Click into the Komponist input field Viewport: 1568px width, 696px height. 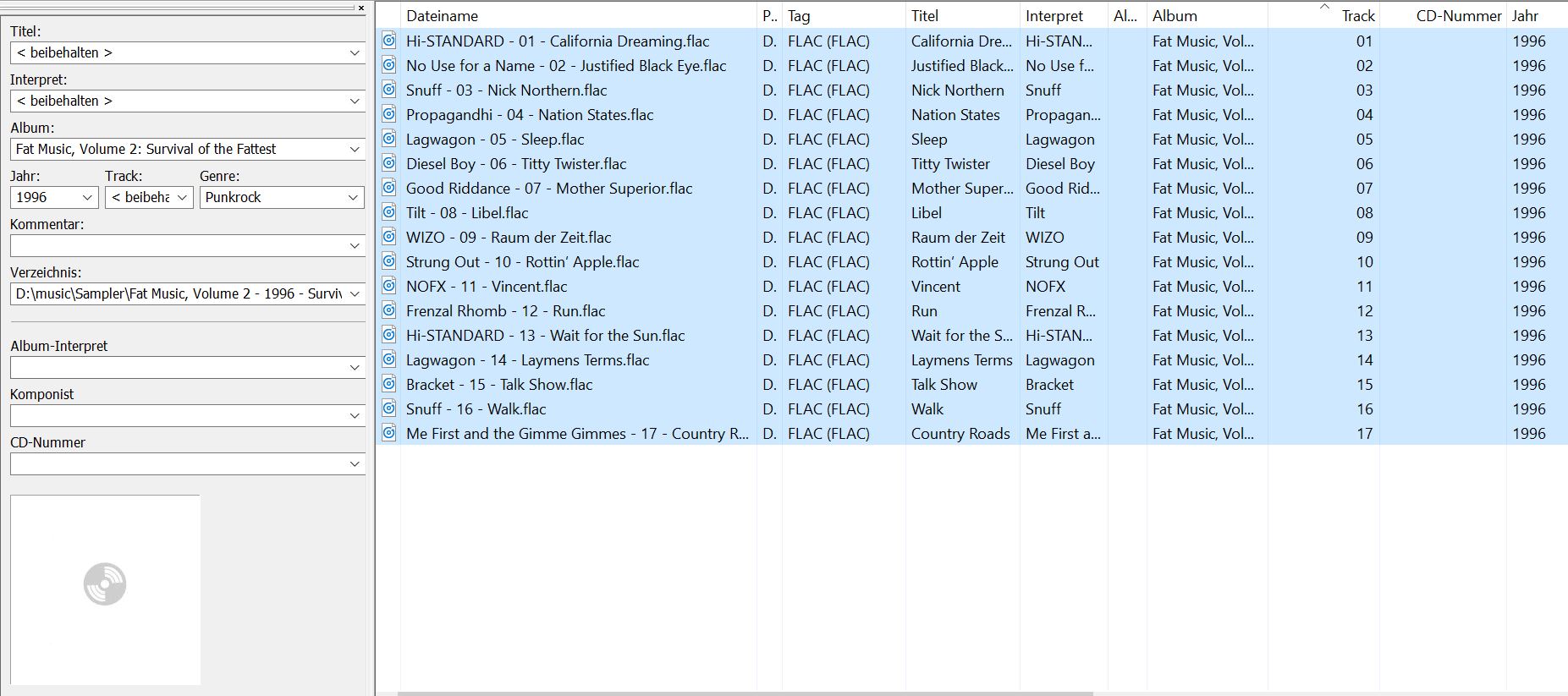pyautogui.click(x=178, y=415)
